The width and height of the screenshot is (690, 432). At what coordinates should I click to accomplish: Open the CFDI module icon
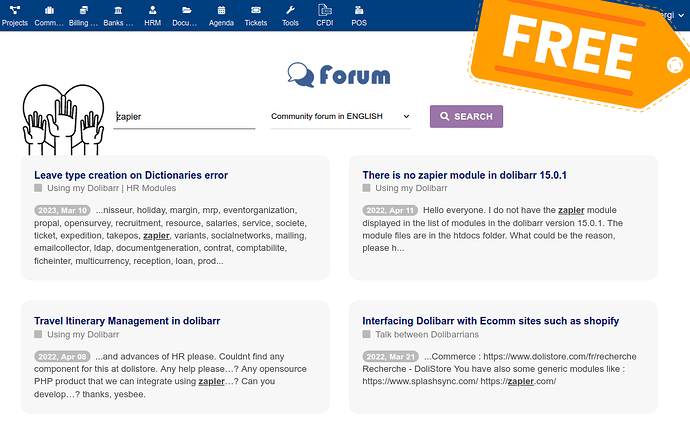click(x=325, y=10)
